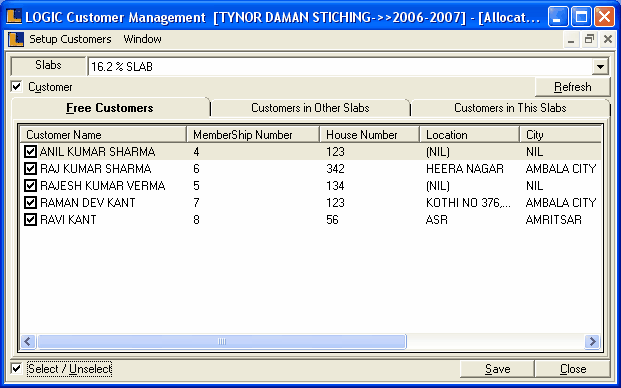Screen dimensions: 621x388
Task: Uncheck RAJESH KUMAR VERMA checkbox
Action: [30, 186]
